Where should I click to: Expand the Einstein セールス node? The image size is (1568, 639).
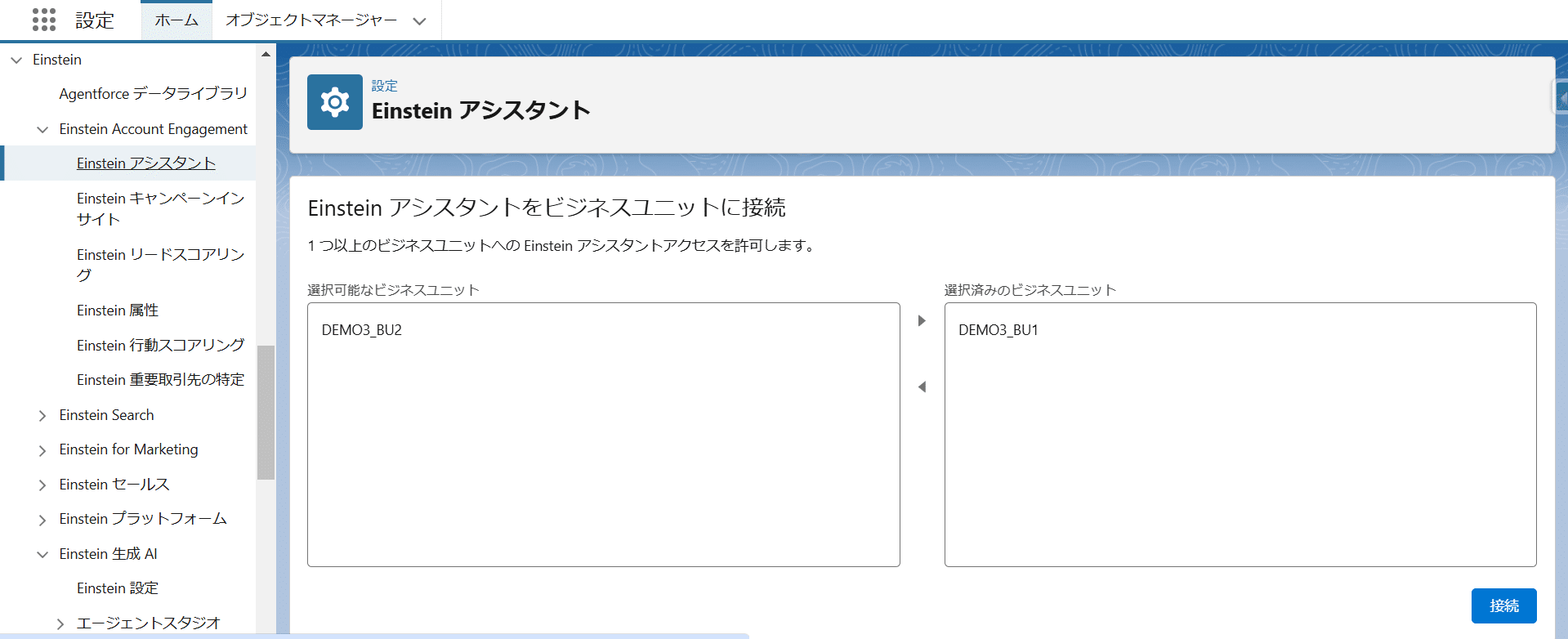pyautogui.click(x=42, y=485)
